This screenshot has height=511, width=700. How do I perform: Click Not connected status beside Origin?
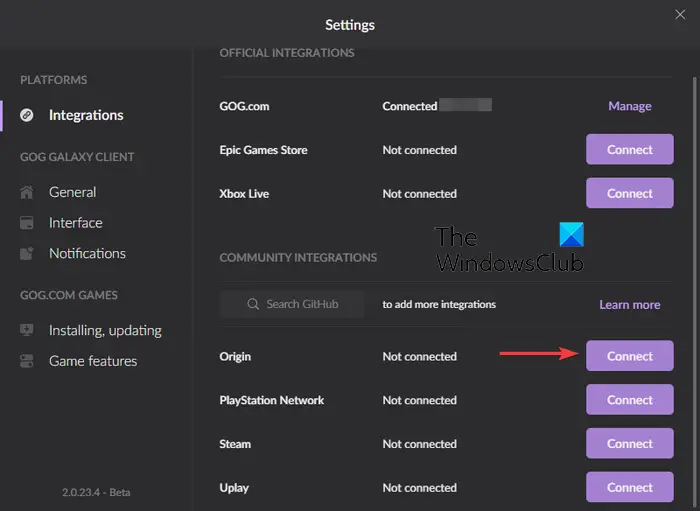tap(420, 357)
